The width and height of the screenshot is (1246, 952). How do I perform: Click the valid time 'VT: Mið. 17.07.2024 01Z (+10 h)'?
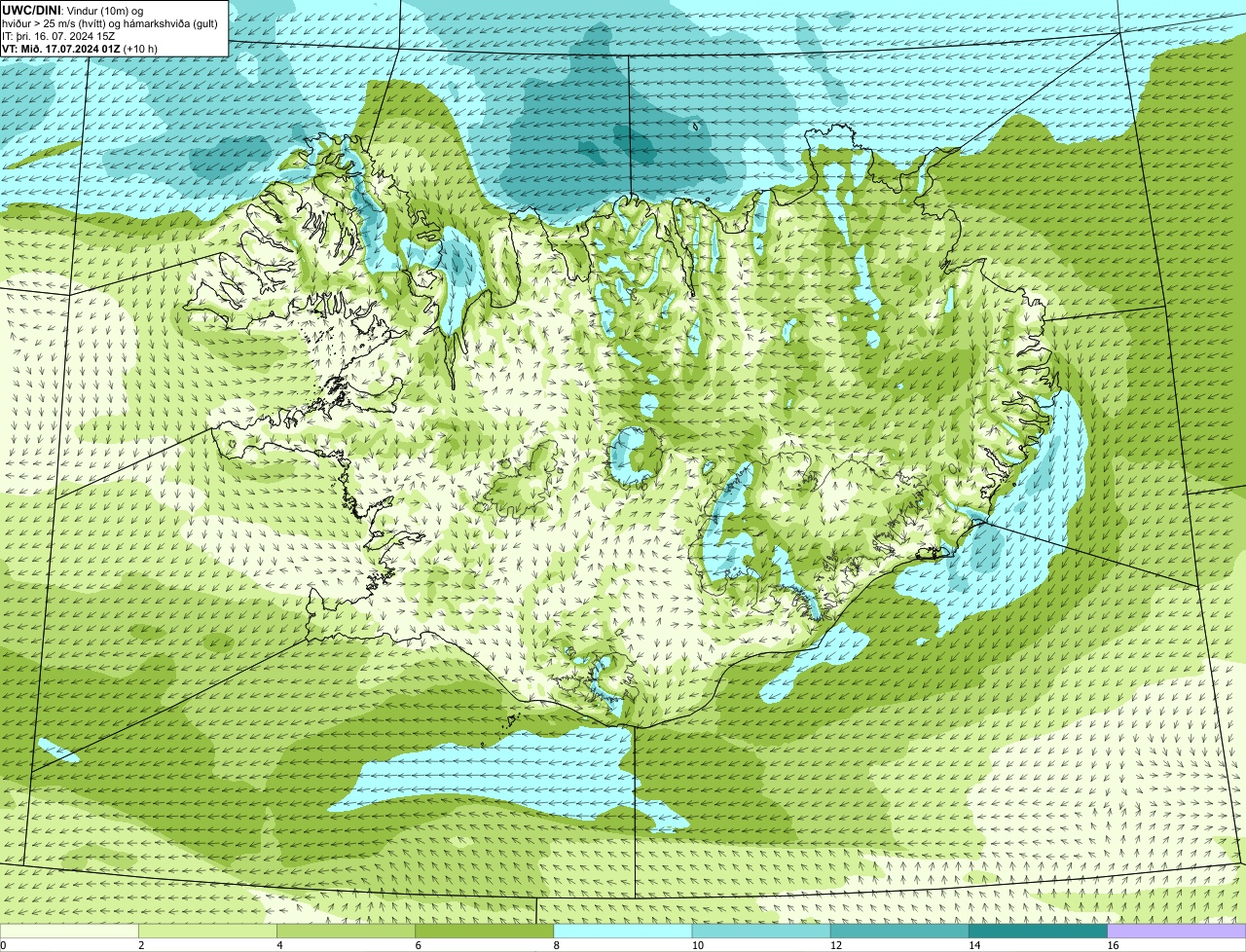[80, 49]
